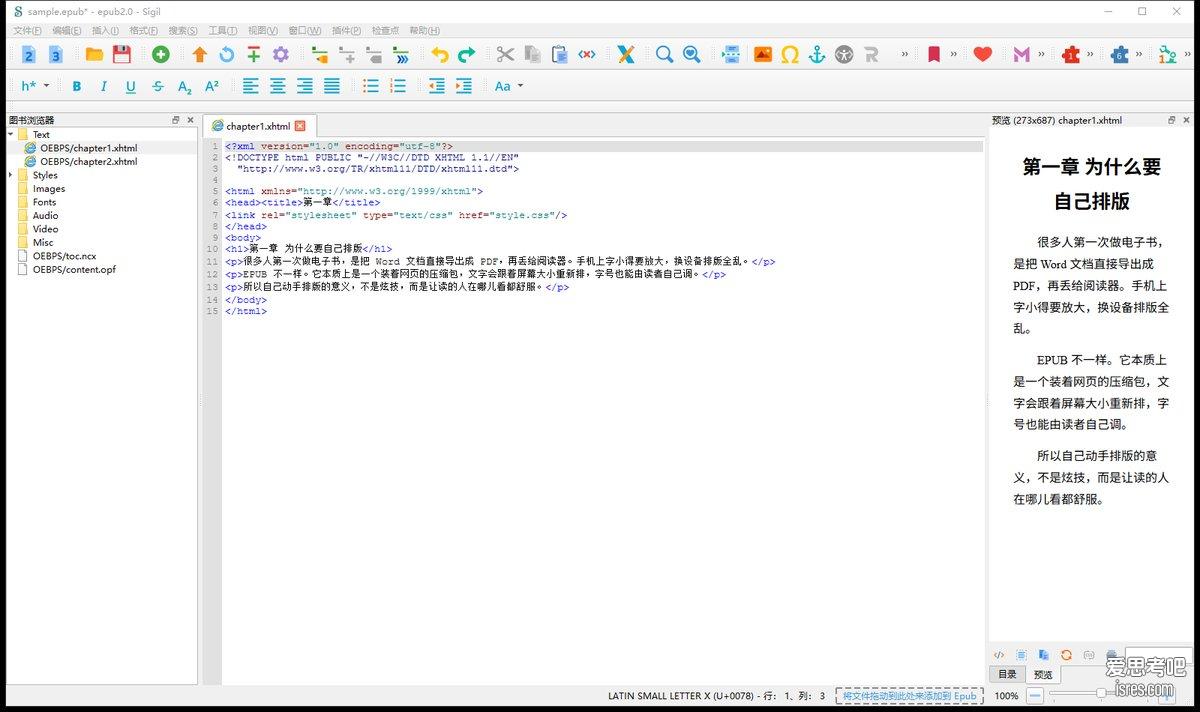Click the zoom out minus button
The width and height of the screenshot is (1200, 712).
1035,696
